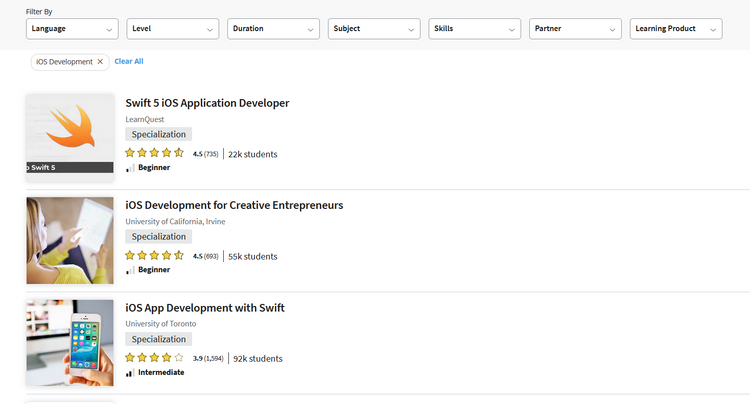Click level bars icon for Creative Entrepreneurs Beginner
Viewport: 750px width, 404px height.
(130, 271)
